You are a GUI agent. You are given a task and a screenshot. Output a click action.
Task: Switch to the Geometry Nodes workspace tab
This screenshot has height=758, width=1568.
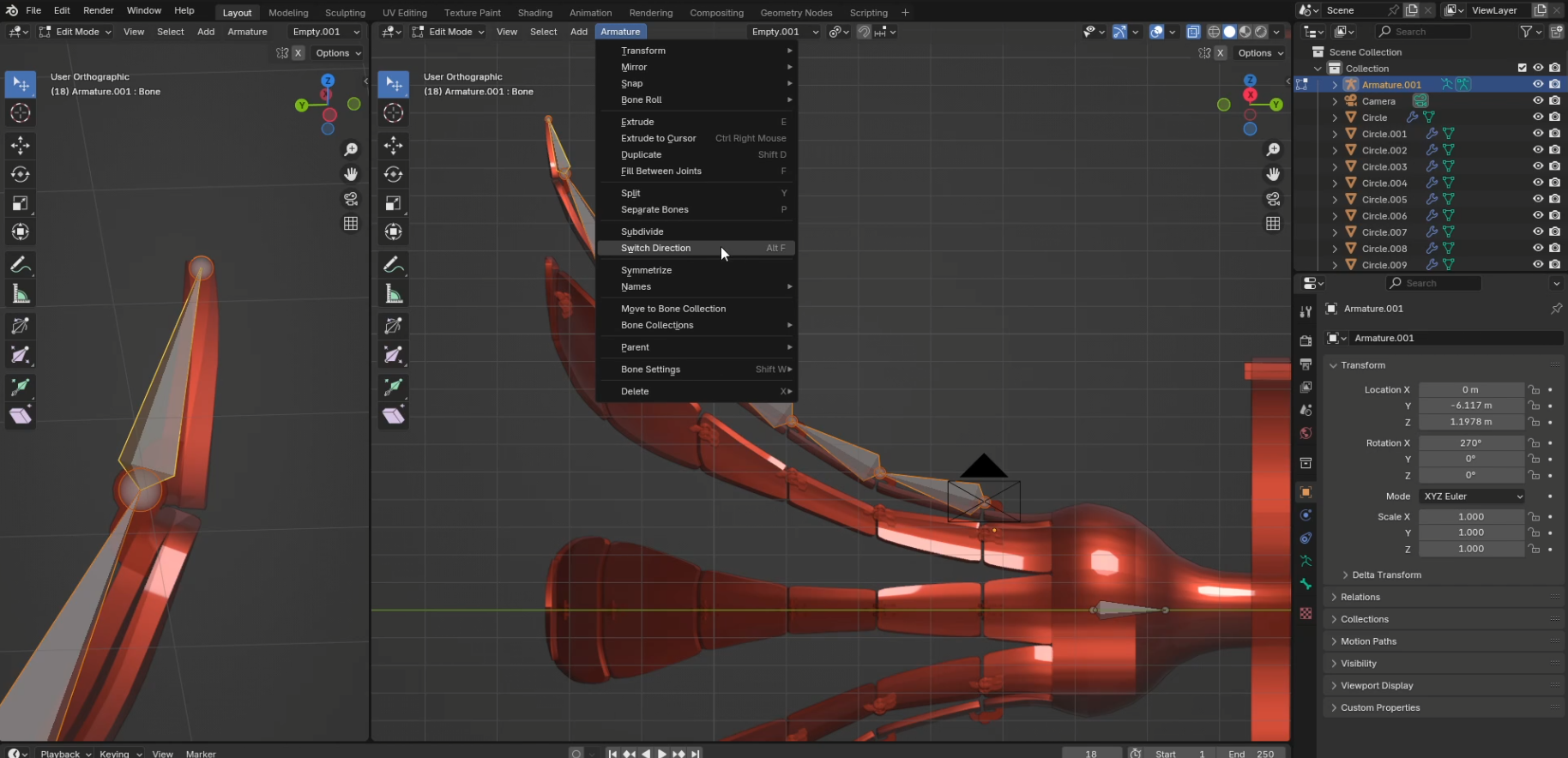point(796,13)
